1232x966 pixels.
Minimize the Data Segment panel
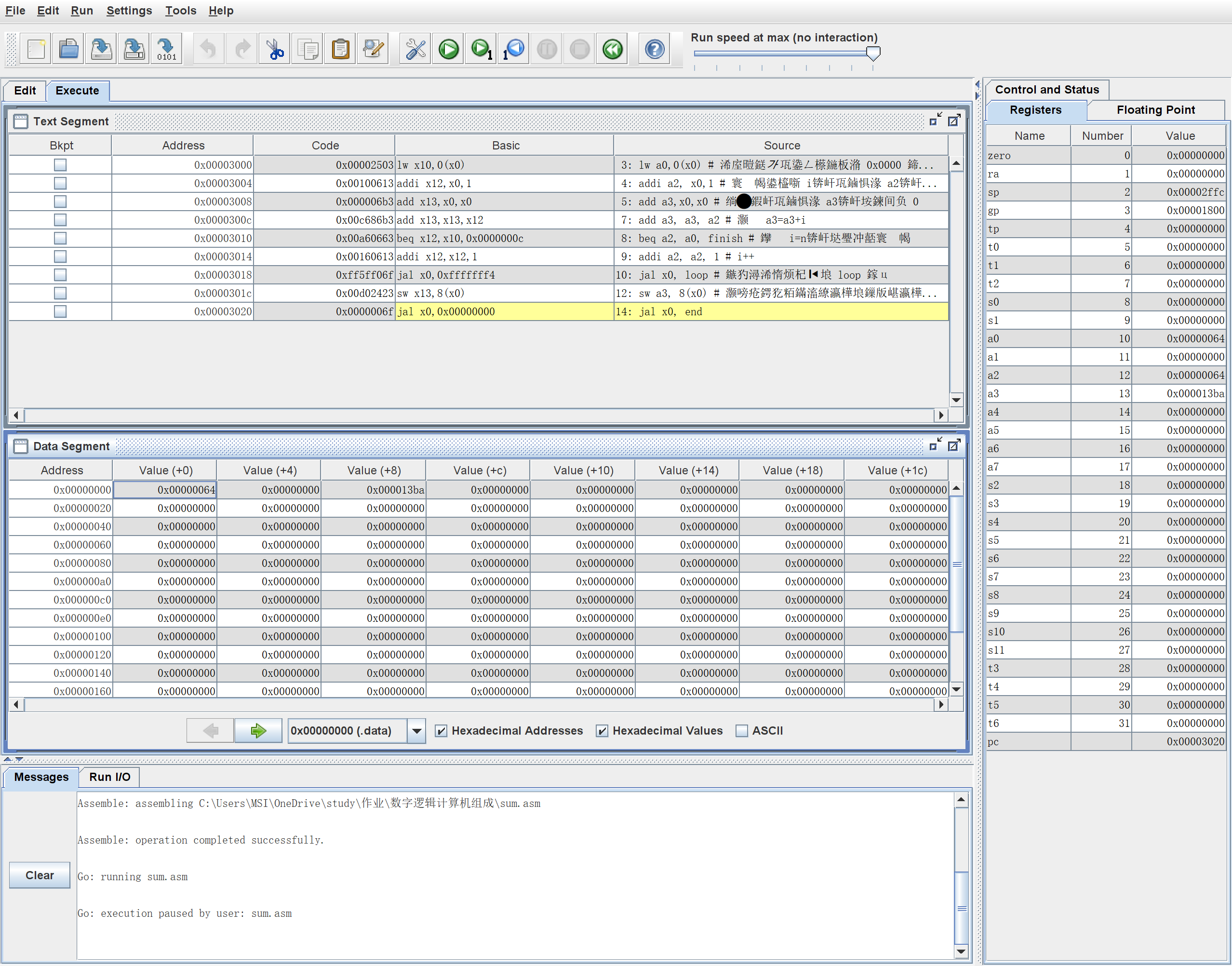[936, 444]
